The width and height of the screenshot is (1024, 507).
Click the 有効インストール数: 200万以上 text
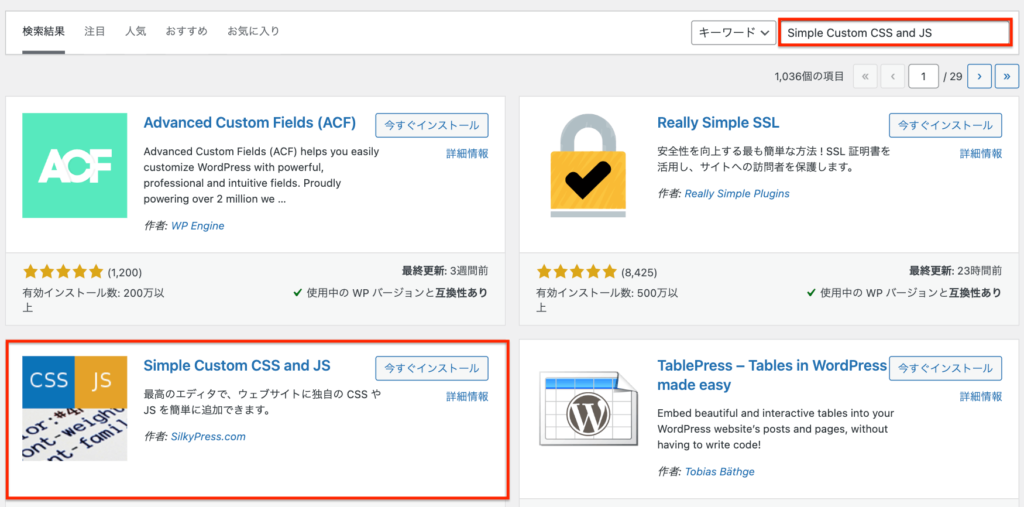(x=93, y=300)
